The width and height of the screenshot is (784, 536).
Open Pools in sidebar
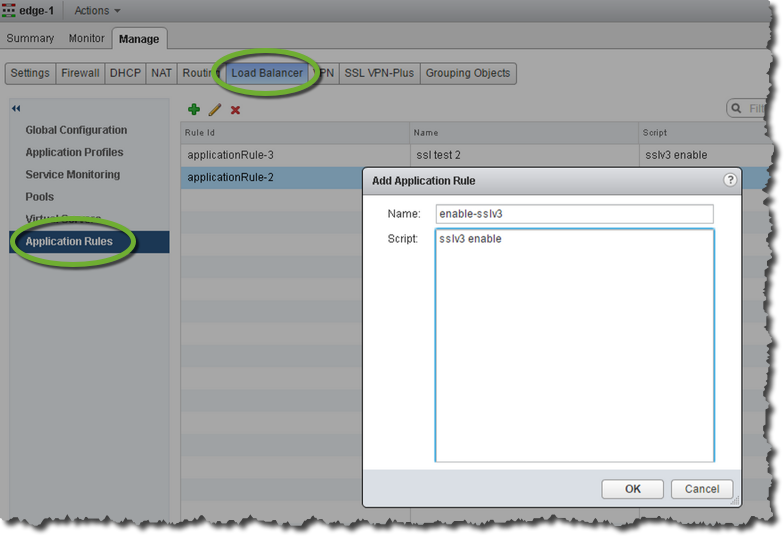pyautogui.click(x=40, y=196)
